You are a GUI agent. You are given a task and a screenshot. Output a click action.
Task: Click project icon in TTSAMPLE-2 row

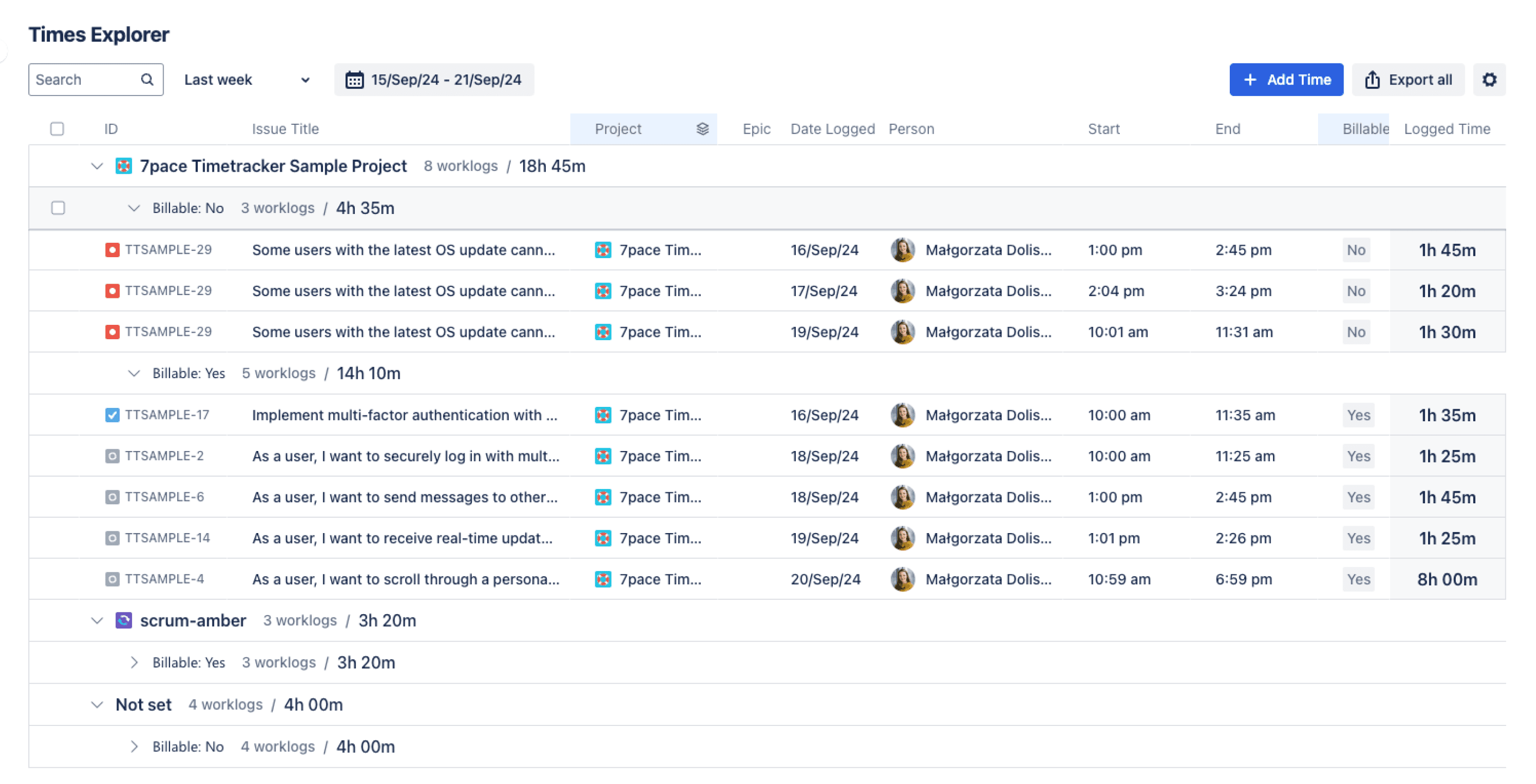pos(603,456)
